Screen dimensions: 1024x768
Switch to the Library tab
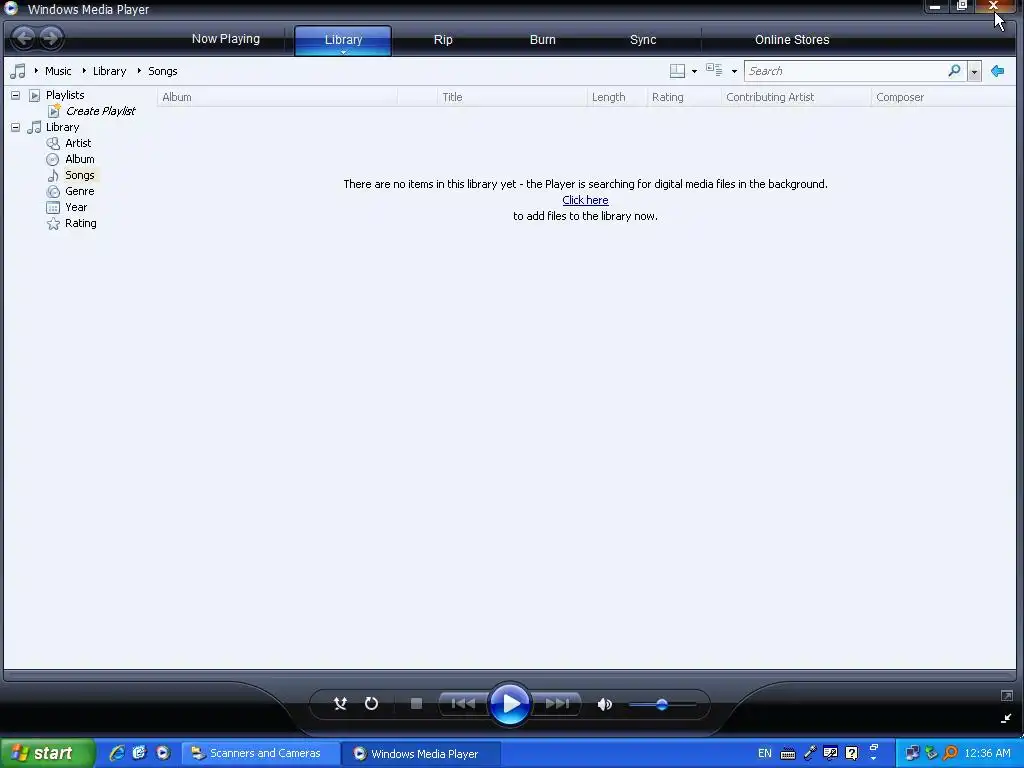click(x=343, y=40)
